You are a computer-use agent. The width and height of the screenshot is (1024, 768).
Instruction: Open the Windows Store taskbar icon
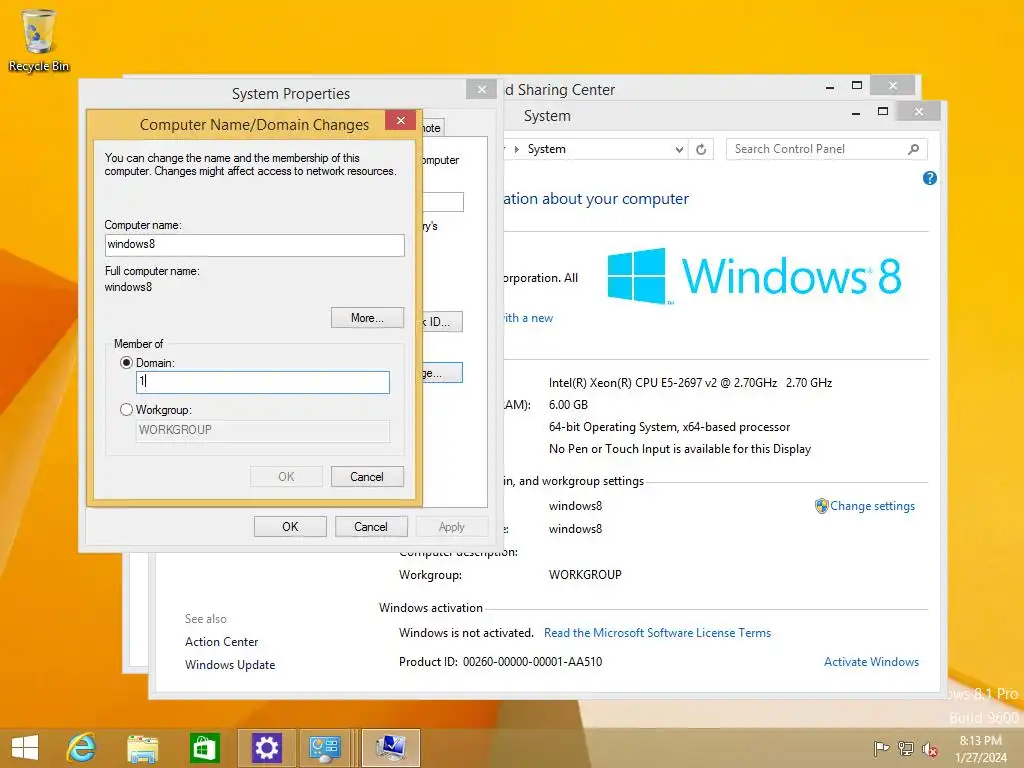point(204,748)
